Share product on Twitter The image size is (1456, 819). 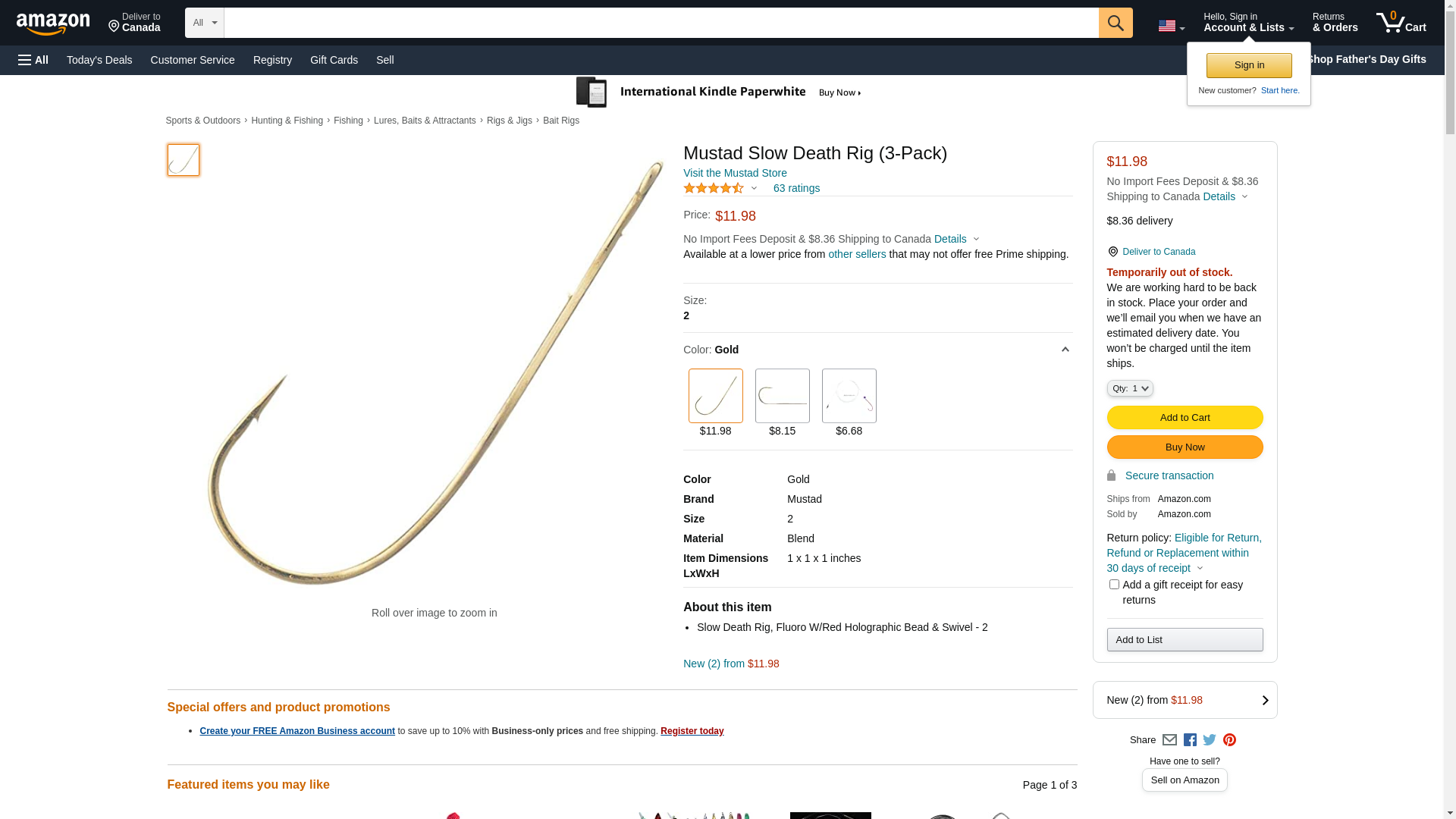pos(1210,740)
